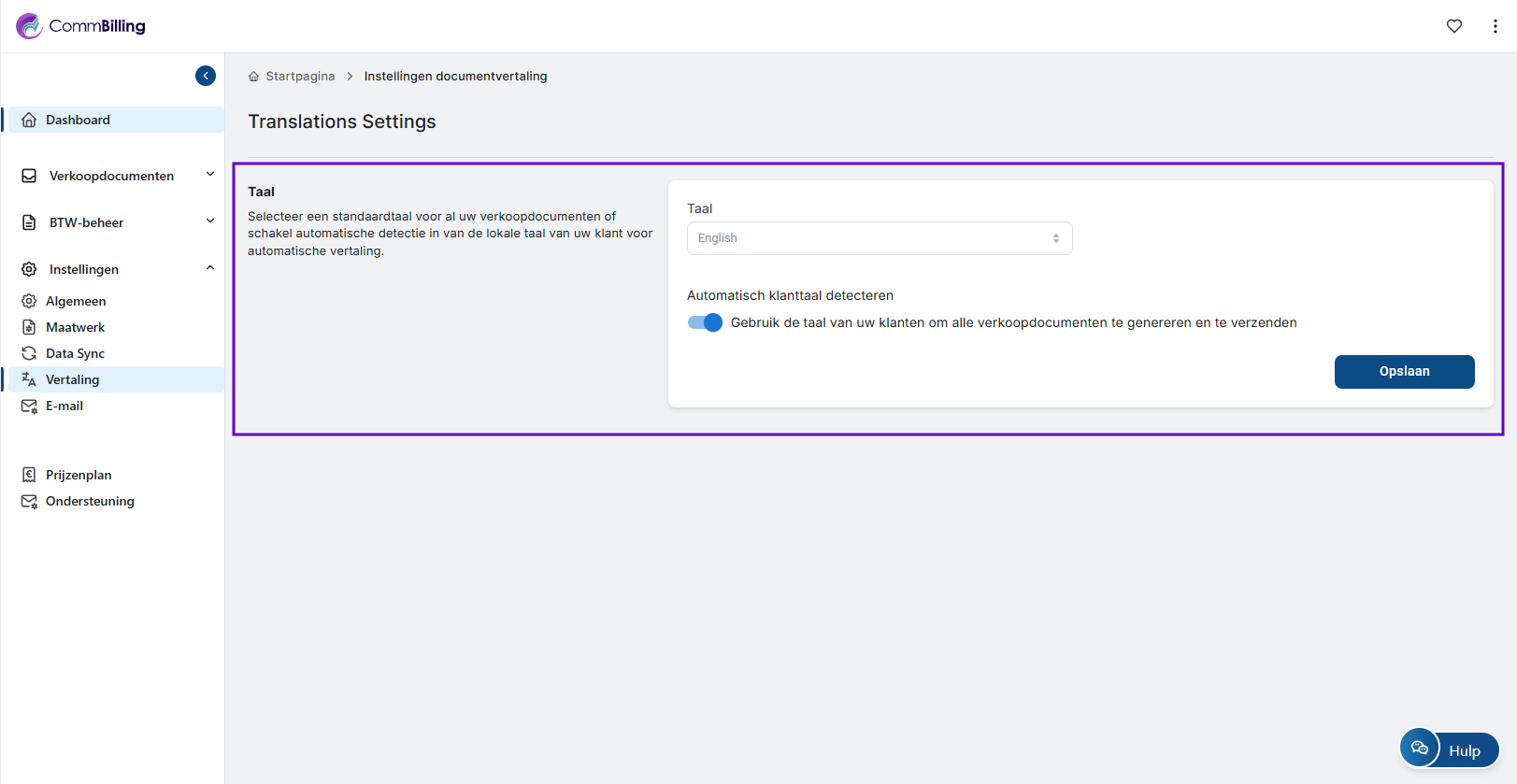
Task: Follow the Startpagina breadcrumb link
Action: coord(300,77)
